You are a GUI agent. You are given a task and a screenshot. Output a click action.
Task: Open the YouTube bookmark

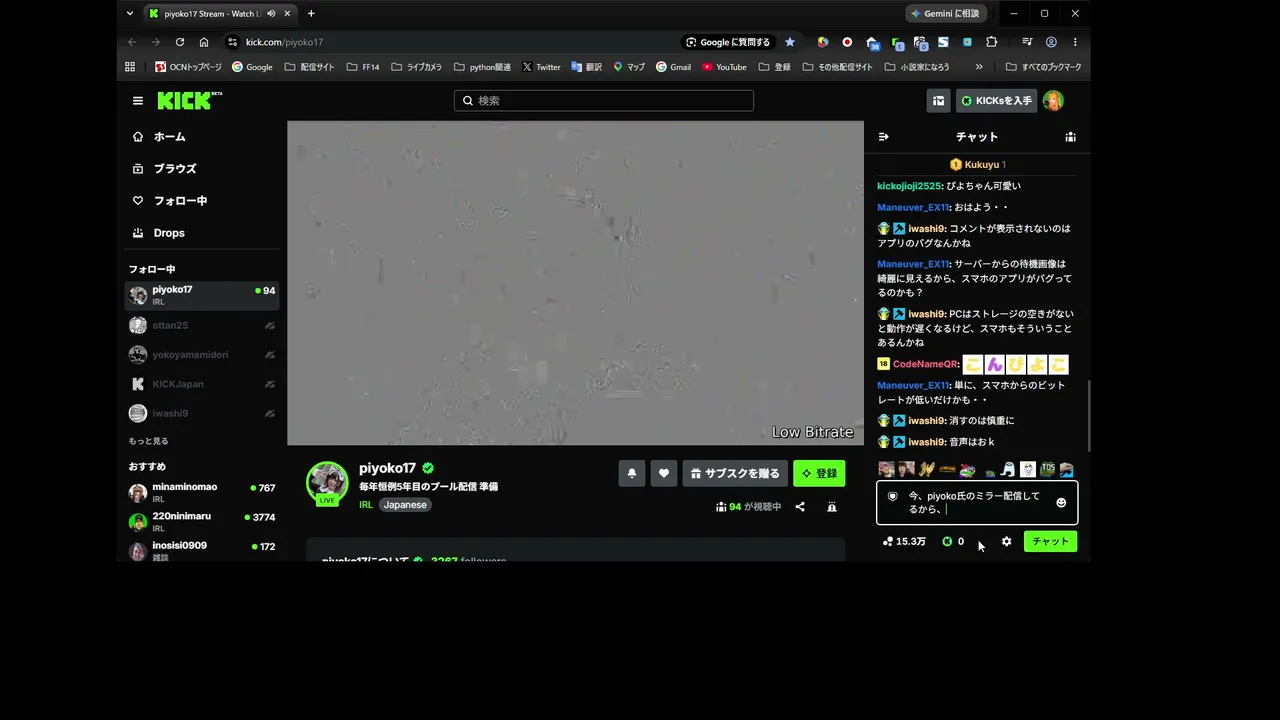point(724,67)
